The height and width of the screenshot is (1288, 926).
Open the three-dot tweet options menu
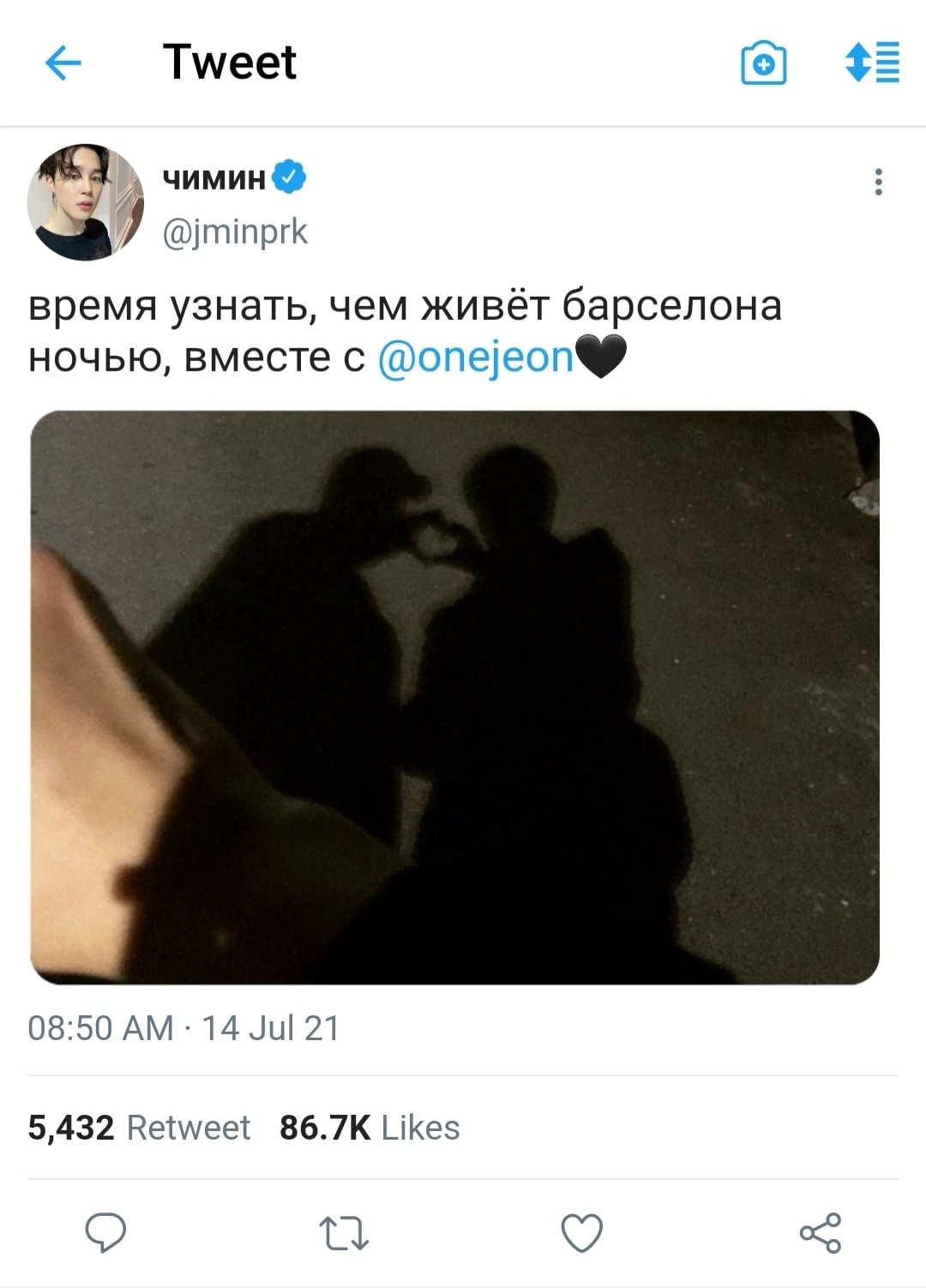(x=878, y=182)
